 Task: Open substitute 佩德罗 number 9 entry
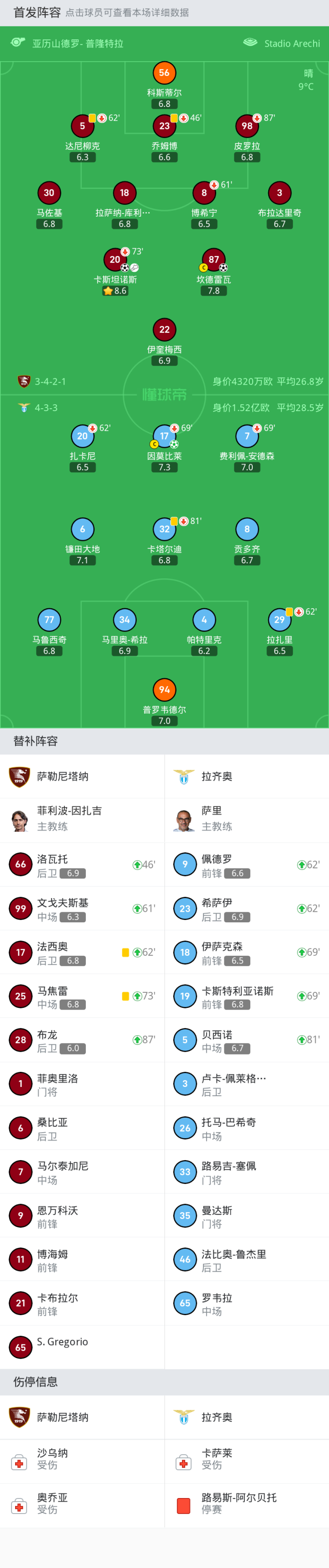(x=185, y=864)
